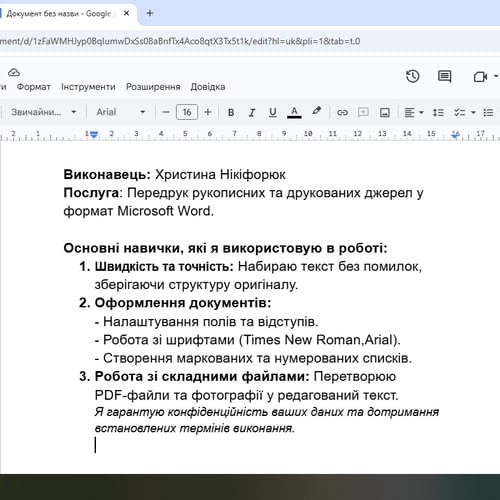Toggle bold formatting
Viewport: 500px width, 500px height.
click(x=231, y=112)
